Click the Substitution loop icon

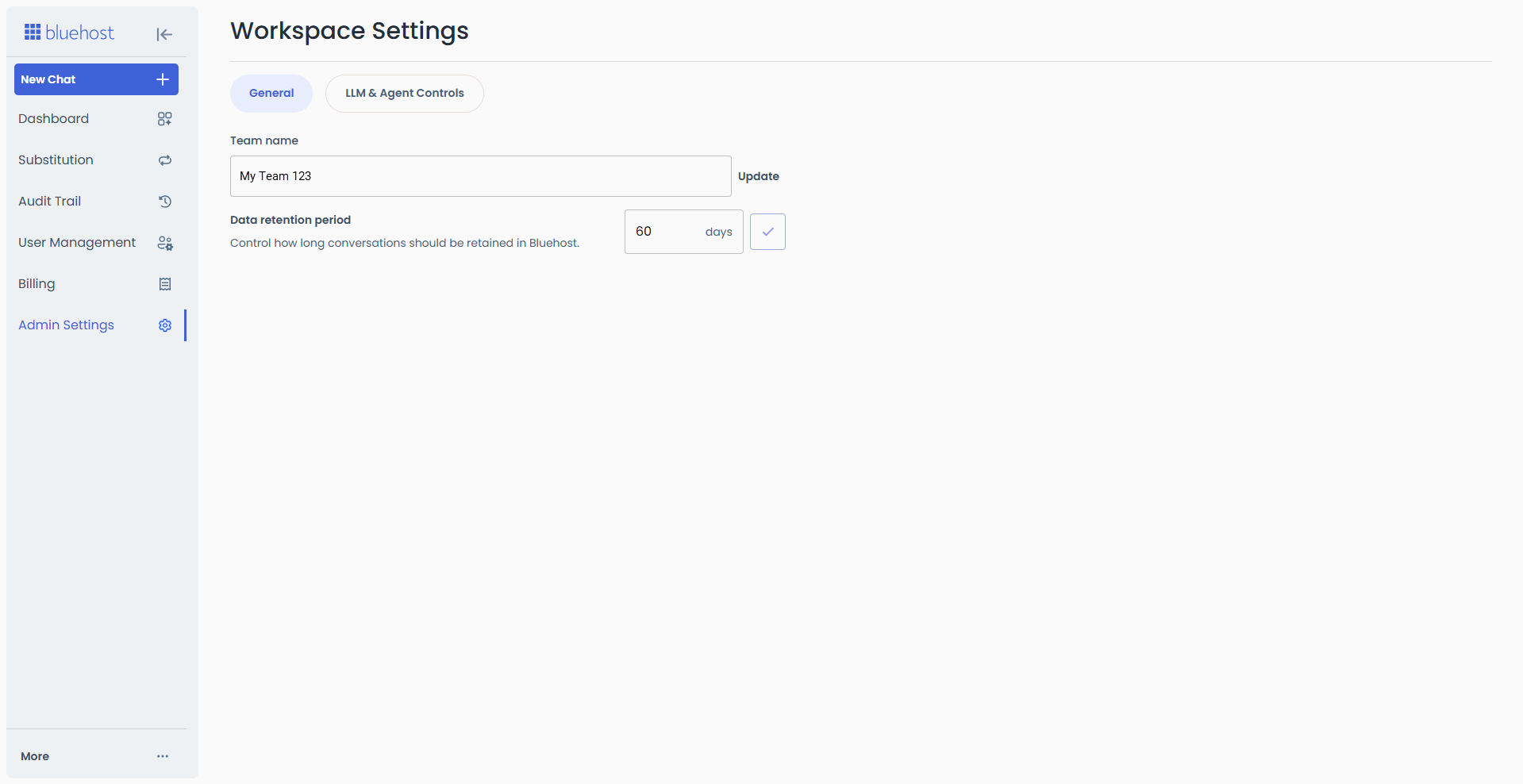[x=165, y=160]
